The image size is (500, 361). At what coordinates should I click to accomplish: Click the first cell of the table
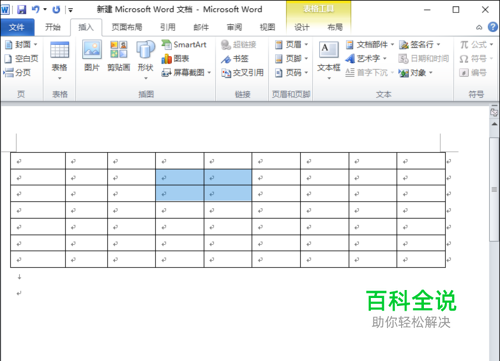click(x=38, y=161)
